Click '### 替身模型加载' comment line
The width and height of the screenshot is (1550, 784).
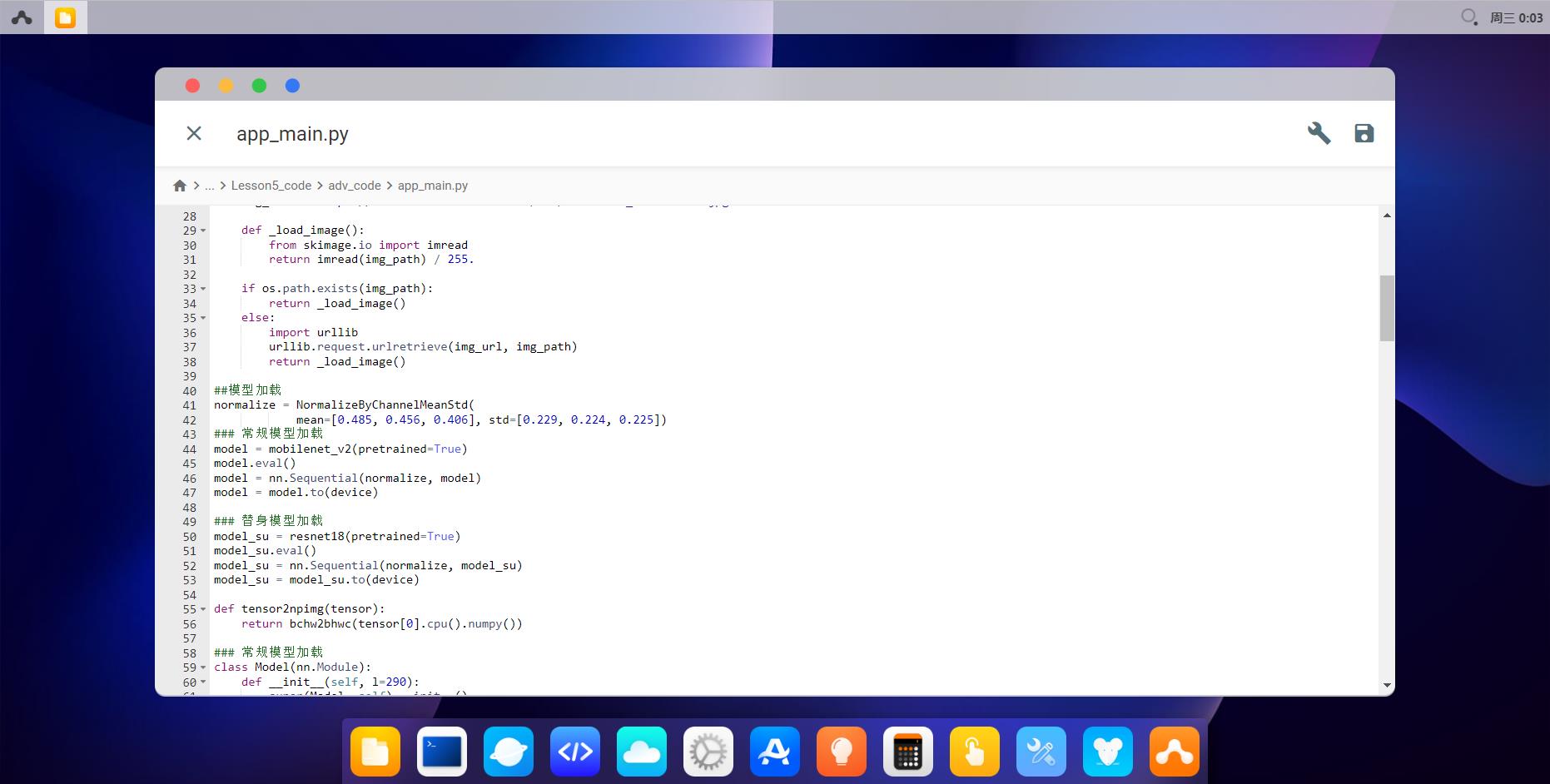(x=268, y=521)
